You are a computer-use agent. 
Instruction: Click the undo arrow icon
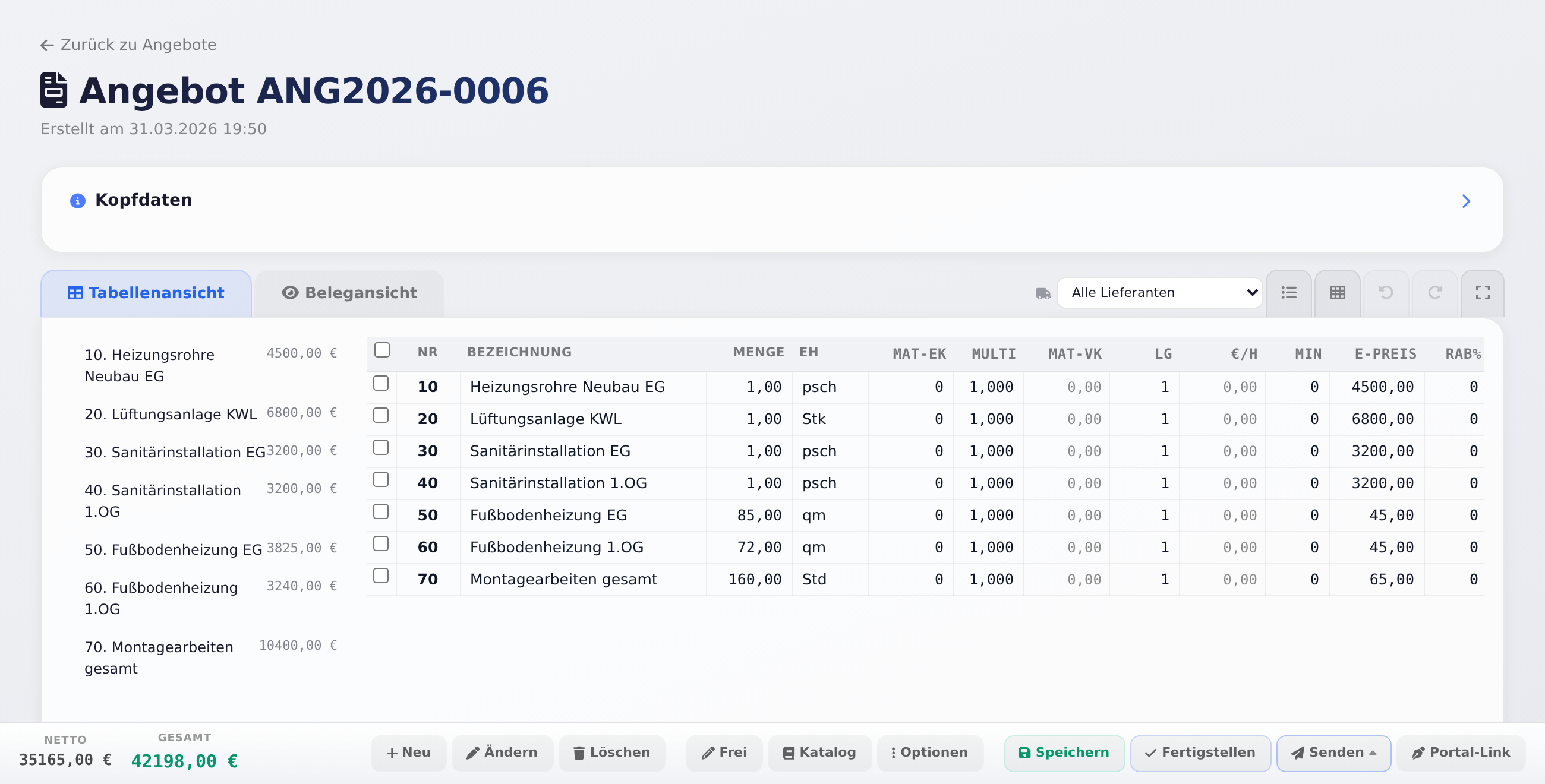point(1386,292)
